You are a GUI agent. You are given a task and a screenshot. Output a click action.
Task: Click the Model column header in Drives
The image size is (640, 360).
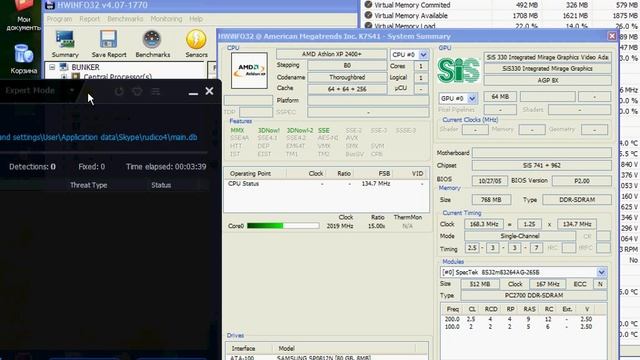tap(287, 348)
